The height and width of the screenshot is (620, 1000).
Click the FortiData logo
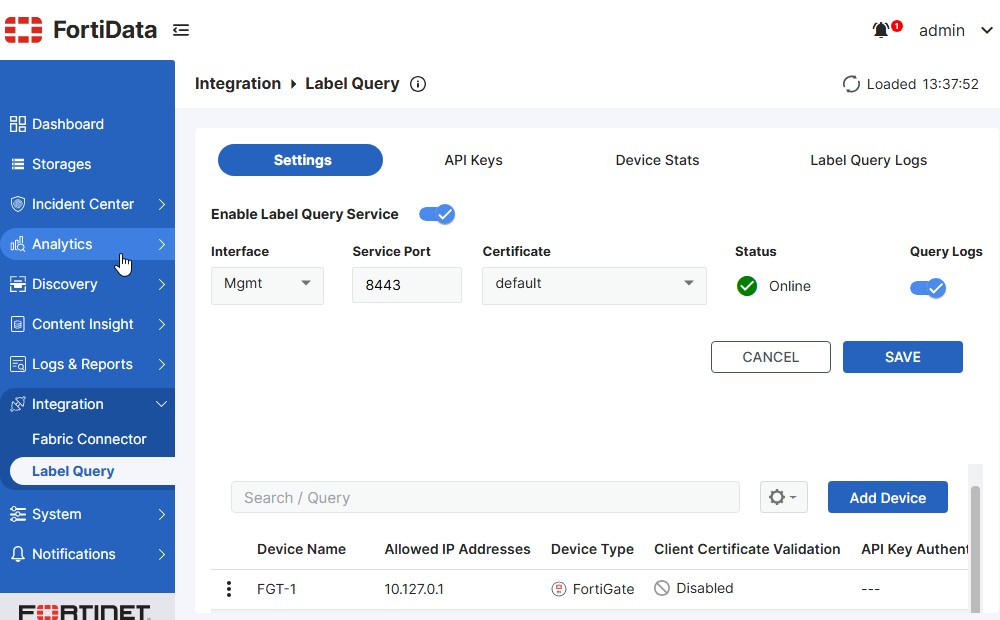click(x=81, y=30)
